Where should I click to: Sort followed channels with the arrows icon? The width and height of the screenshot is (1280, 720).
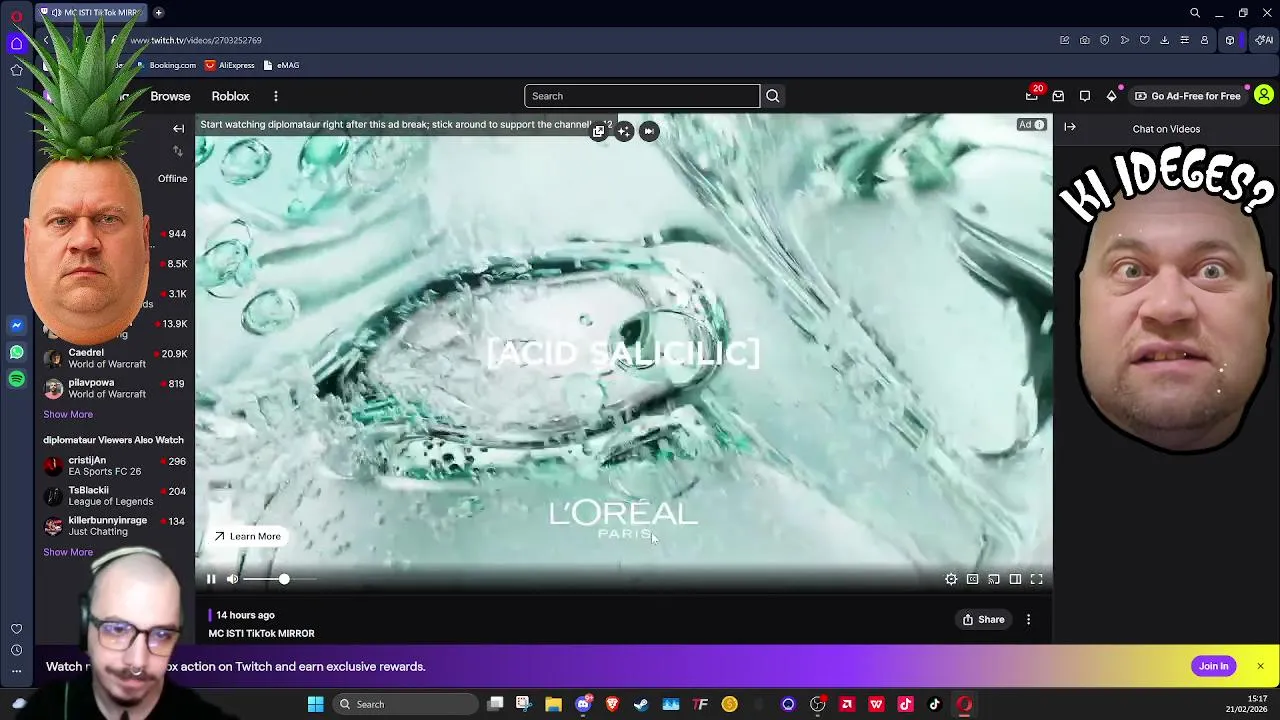click(x=178, y=151)
